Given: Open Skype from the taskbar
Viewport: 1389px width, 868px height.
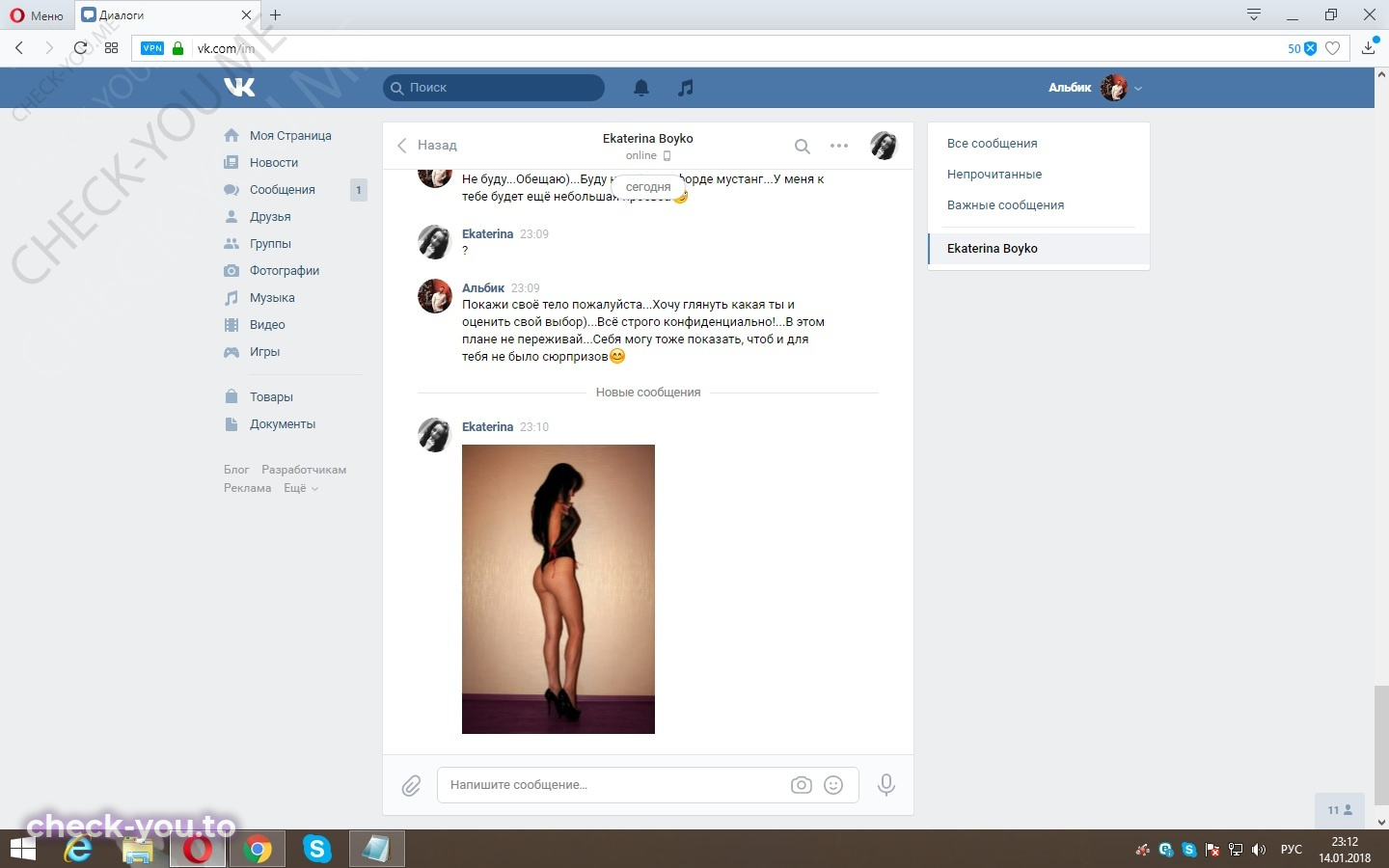Looking at the screenshot, I should [317, 850].
